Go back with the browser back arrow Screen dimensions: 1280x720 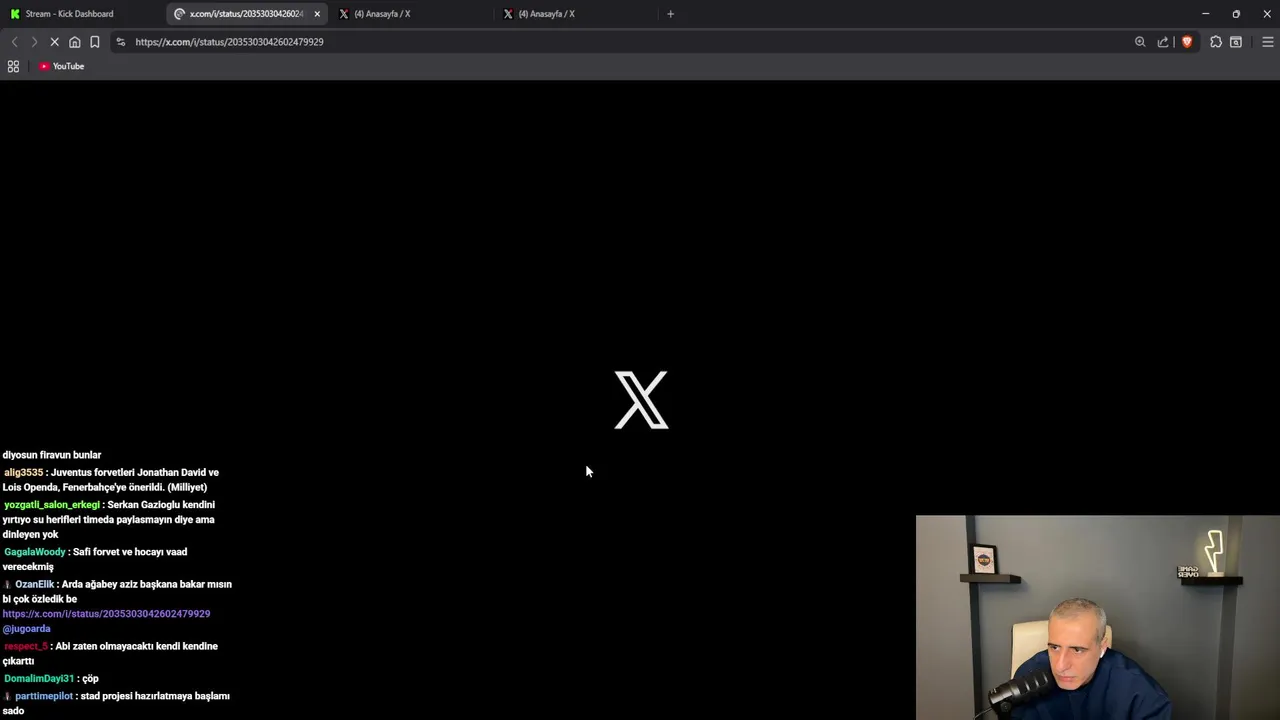click(14, 42)
